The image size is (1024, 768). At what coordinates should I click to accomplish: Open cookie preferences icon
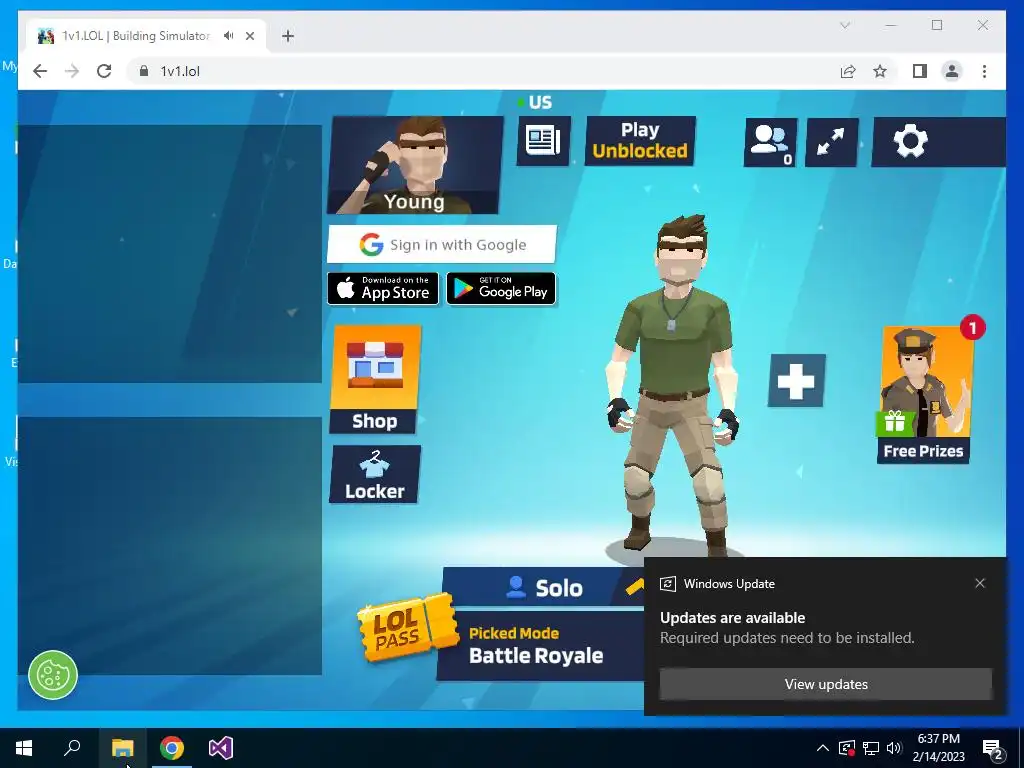pos(53,675)
